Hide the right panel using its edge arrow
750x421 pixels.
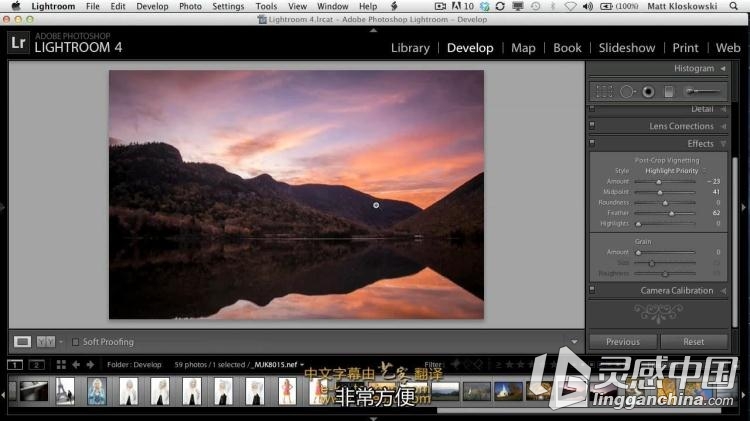click(744, 207)
